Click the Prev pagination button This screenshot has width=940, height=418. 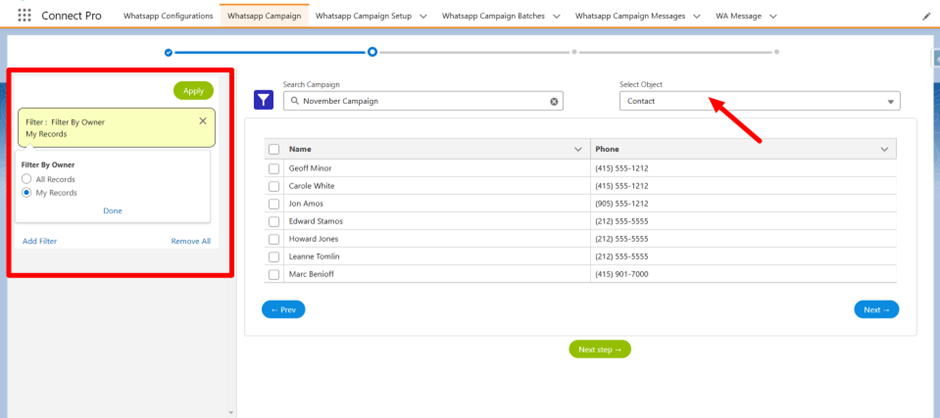284,309
